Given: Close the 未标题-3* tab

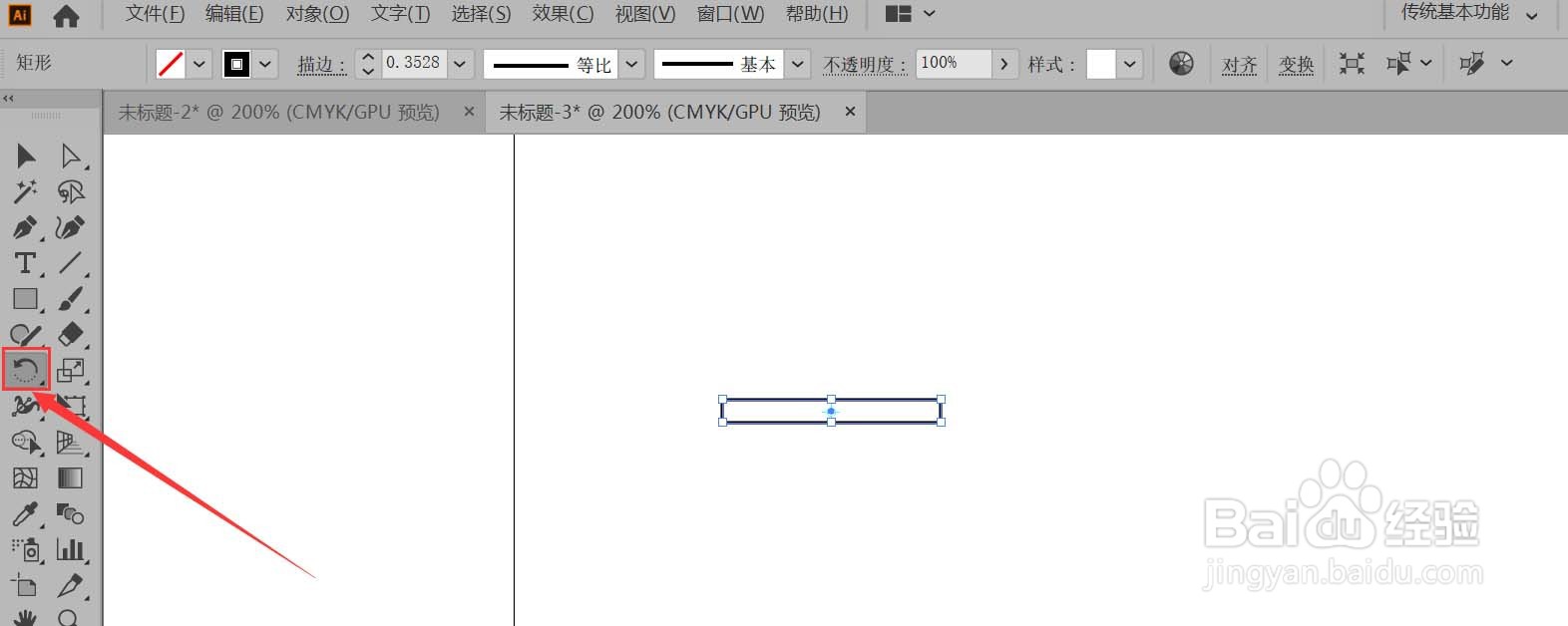Looking at the screenshot, I should 850,112.
